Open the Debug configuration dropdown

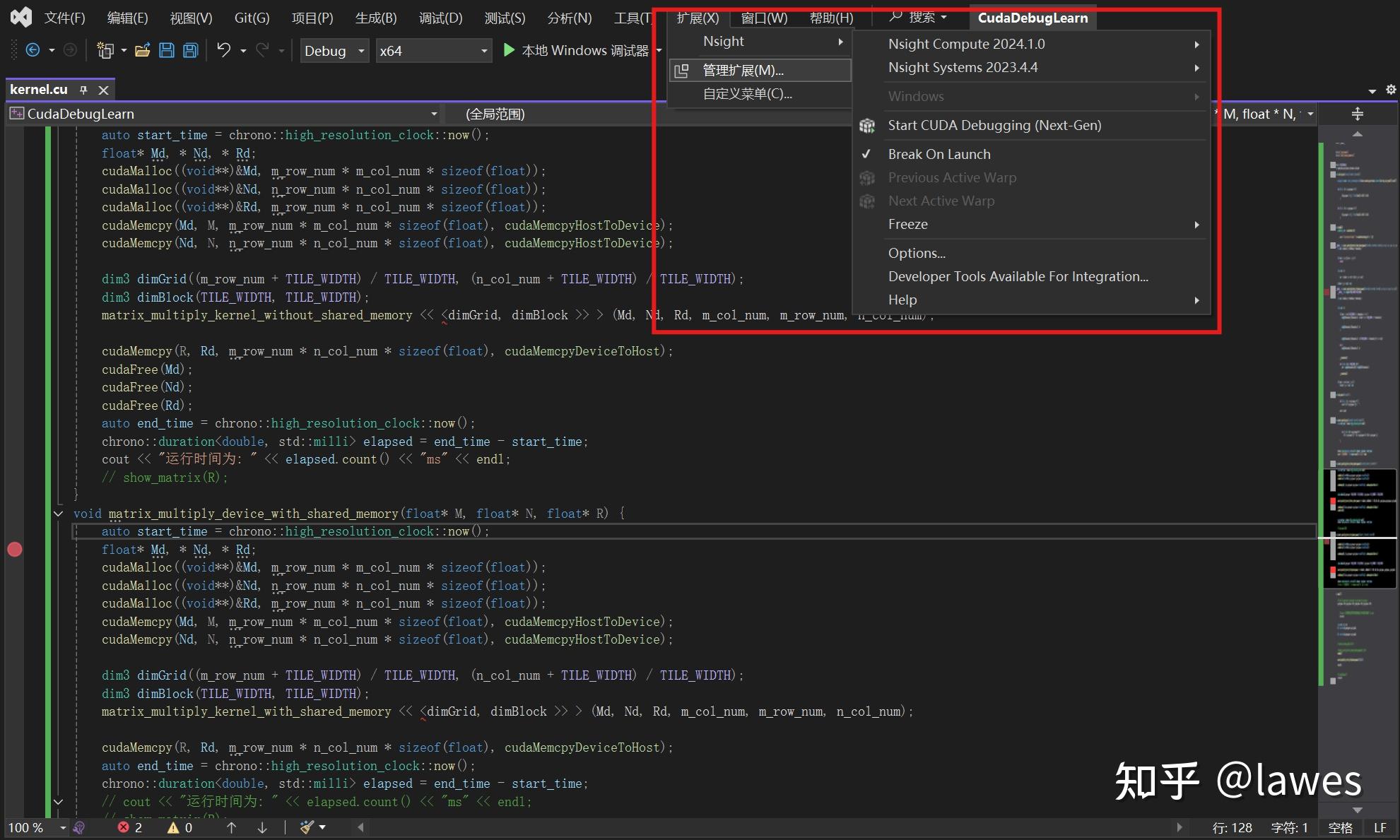point(361,51)
